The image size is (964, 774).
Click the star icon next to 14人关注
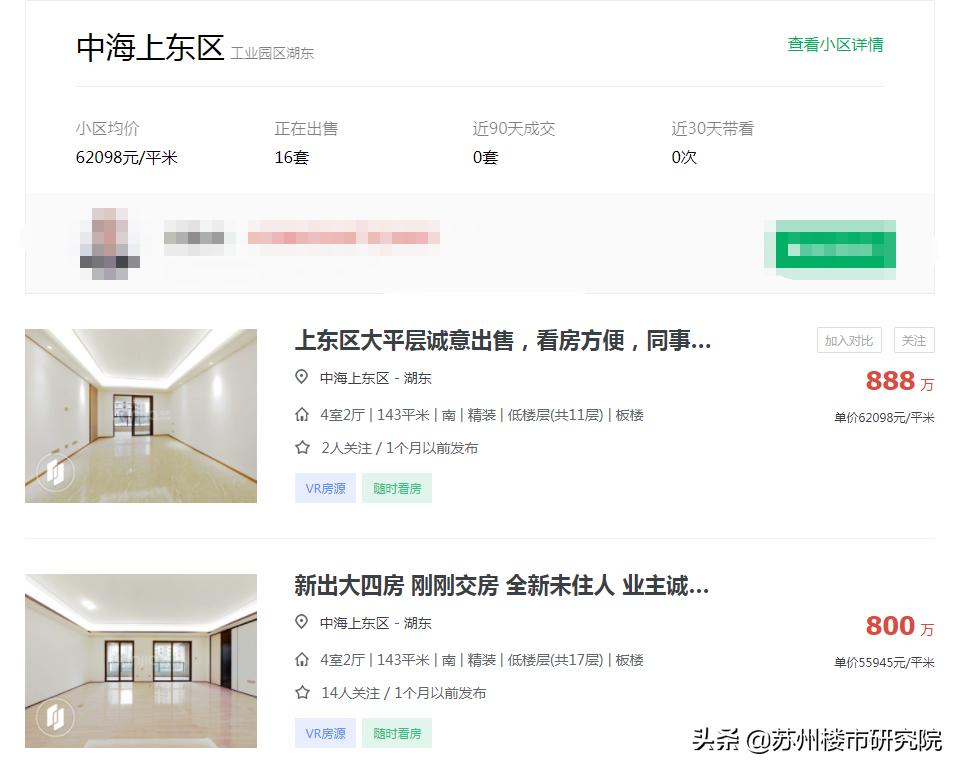(x=301, y=692)
